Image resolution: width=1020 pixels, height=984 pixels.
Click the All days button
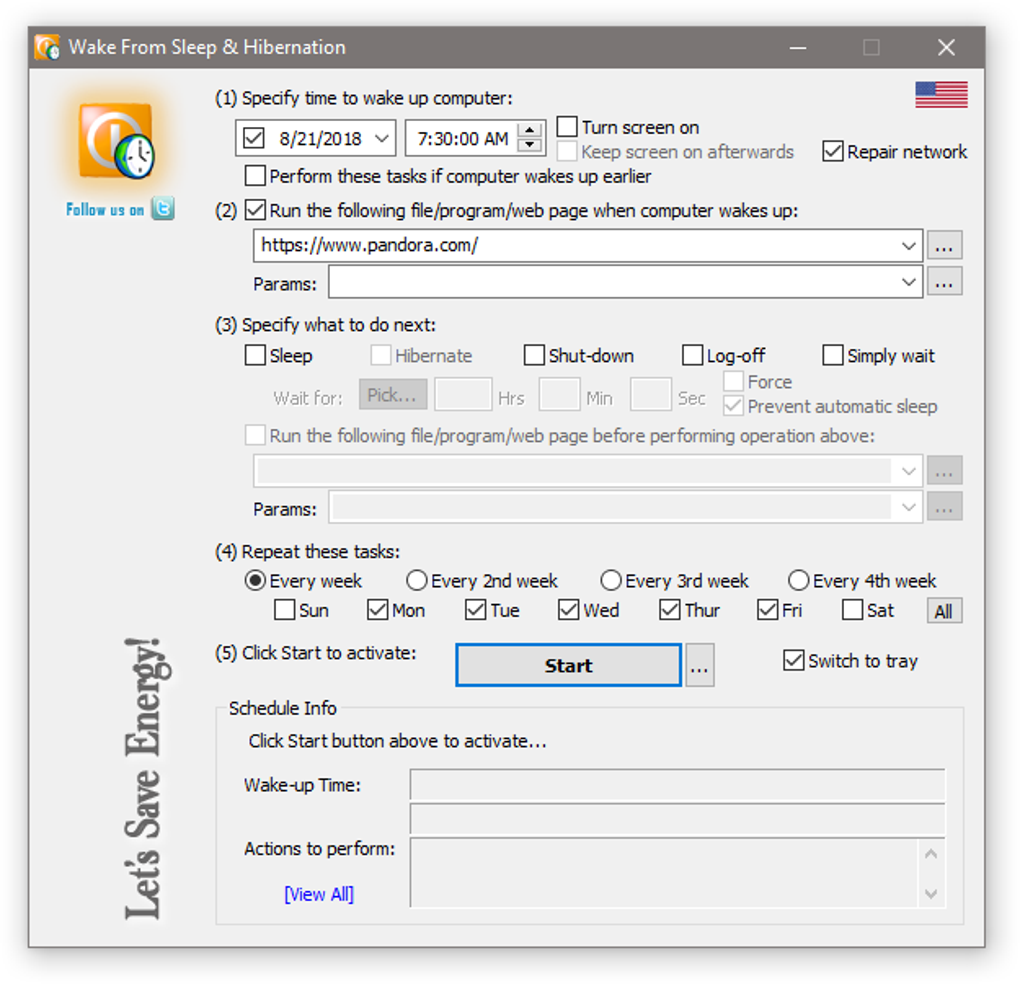point(944,611)
